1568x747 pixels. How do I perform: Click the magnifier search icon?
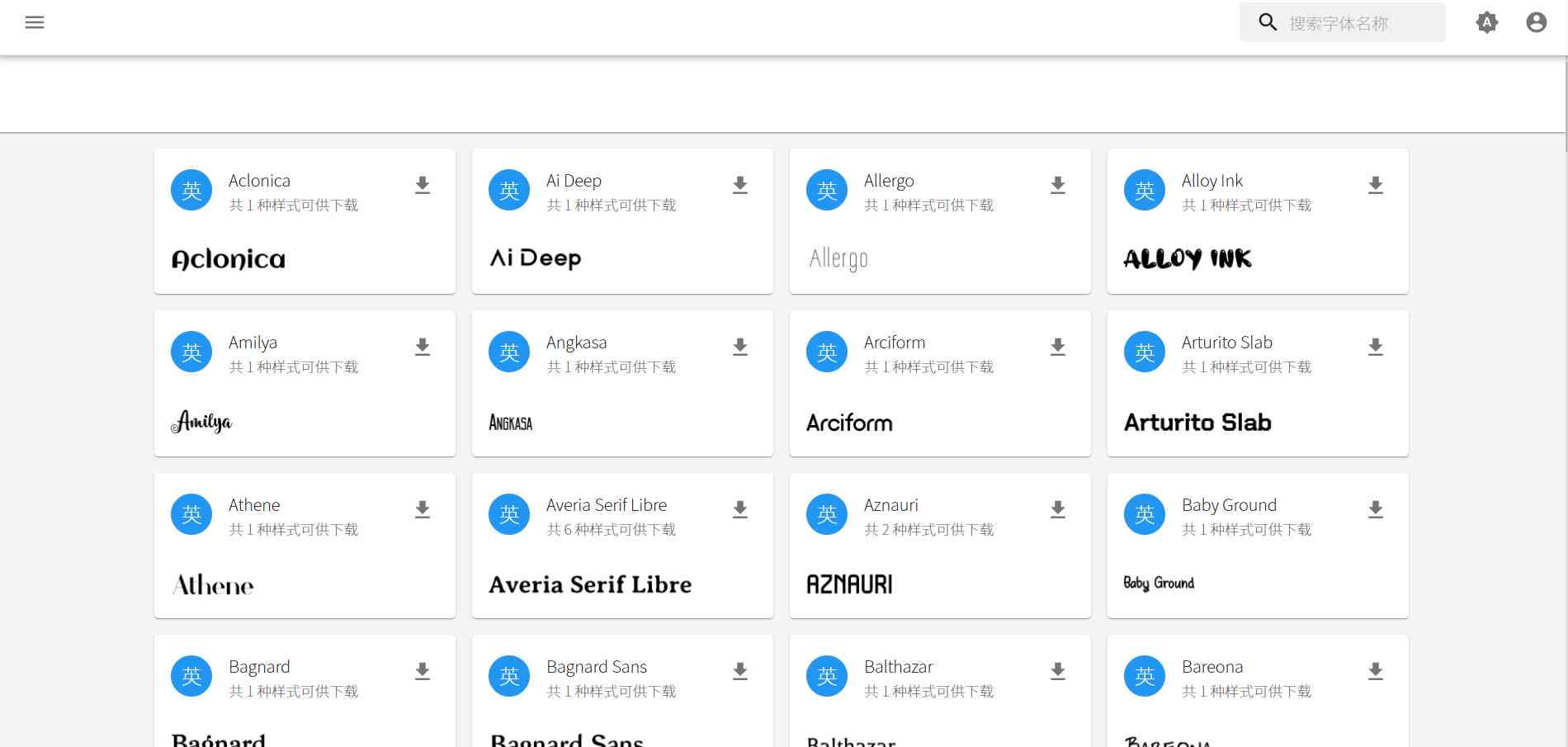coord(1268,22)
